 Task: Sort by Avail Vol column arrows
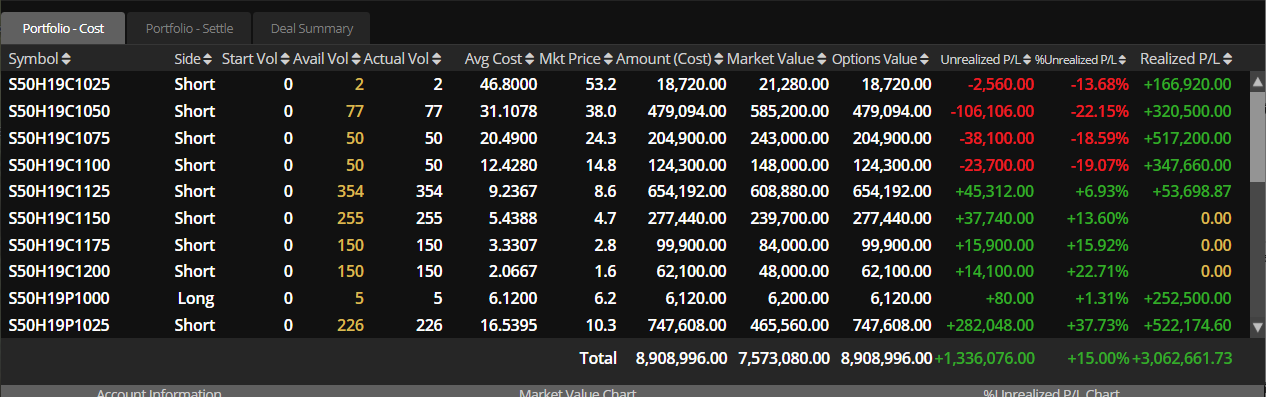[x=356, y=59]
